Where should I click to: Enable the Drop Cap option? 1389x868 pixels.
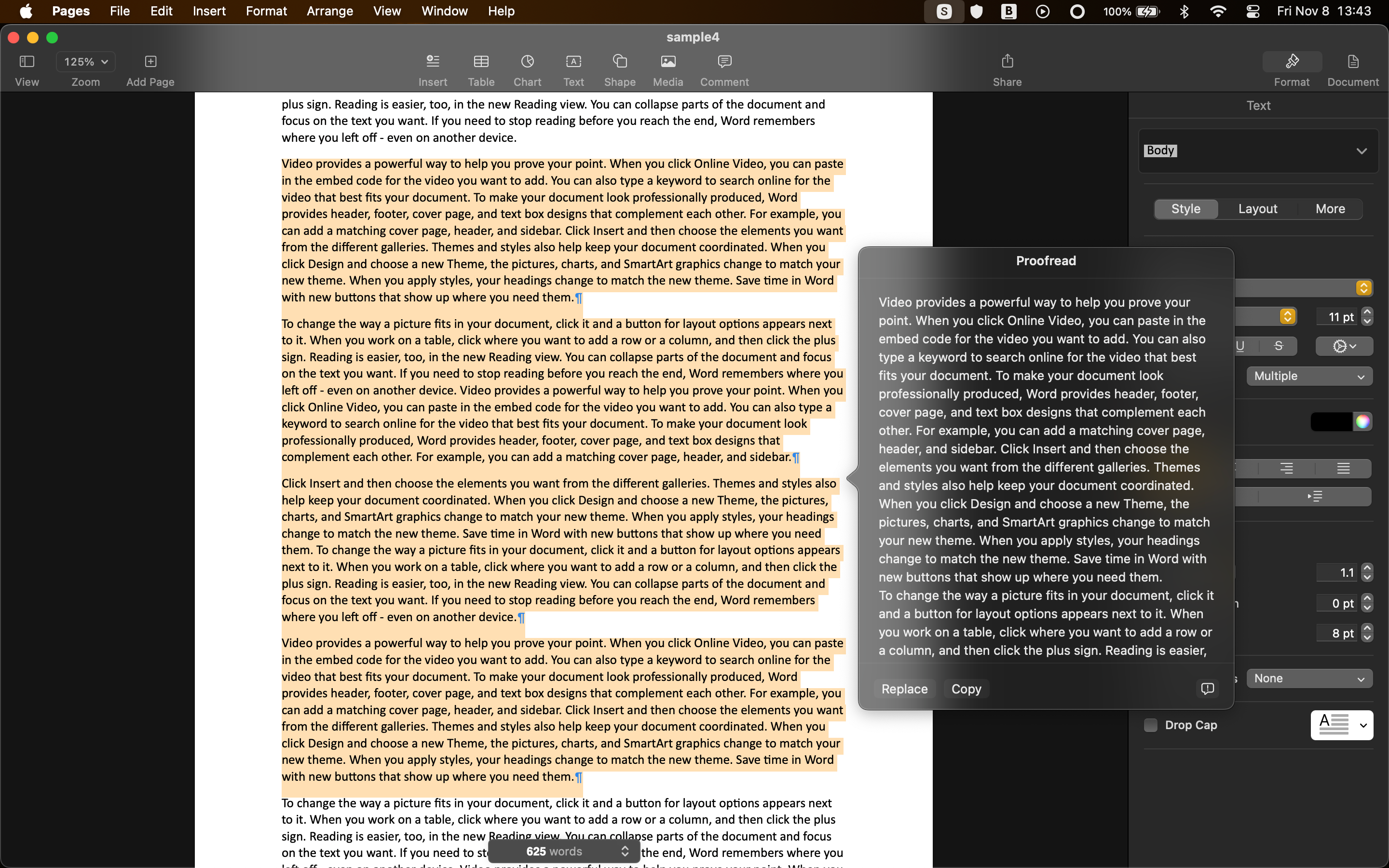click(1151, 725)
